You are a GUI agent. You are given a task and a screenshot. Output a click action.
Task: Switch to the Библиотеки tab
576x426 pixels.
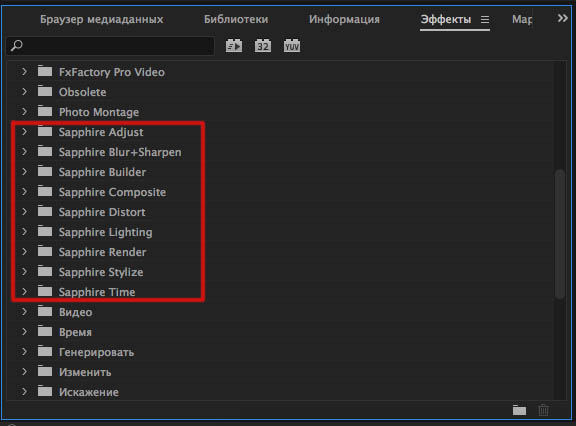pyautogui.click(x=236, y=19)
